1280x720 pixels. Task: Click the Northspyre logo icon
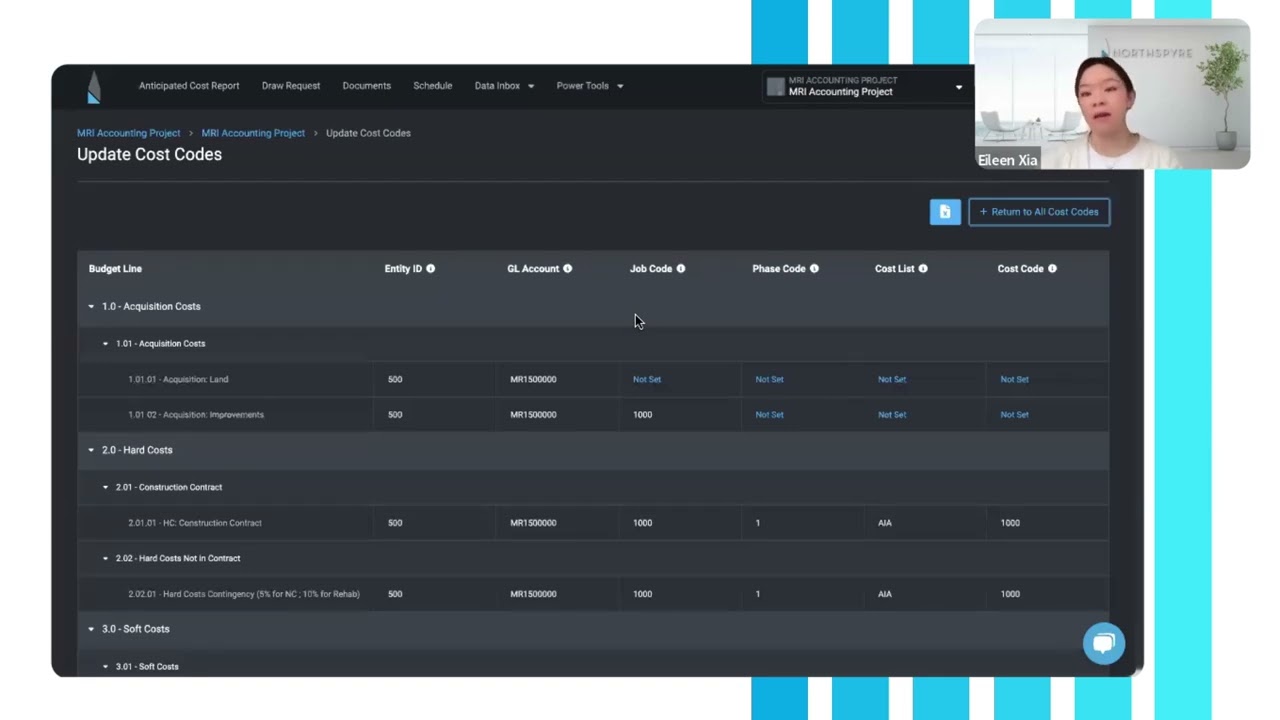click(x=93, y=87)
